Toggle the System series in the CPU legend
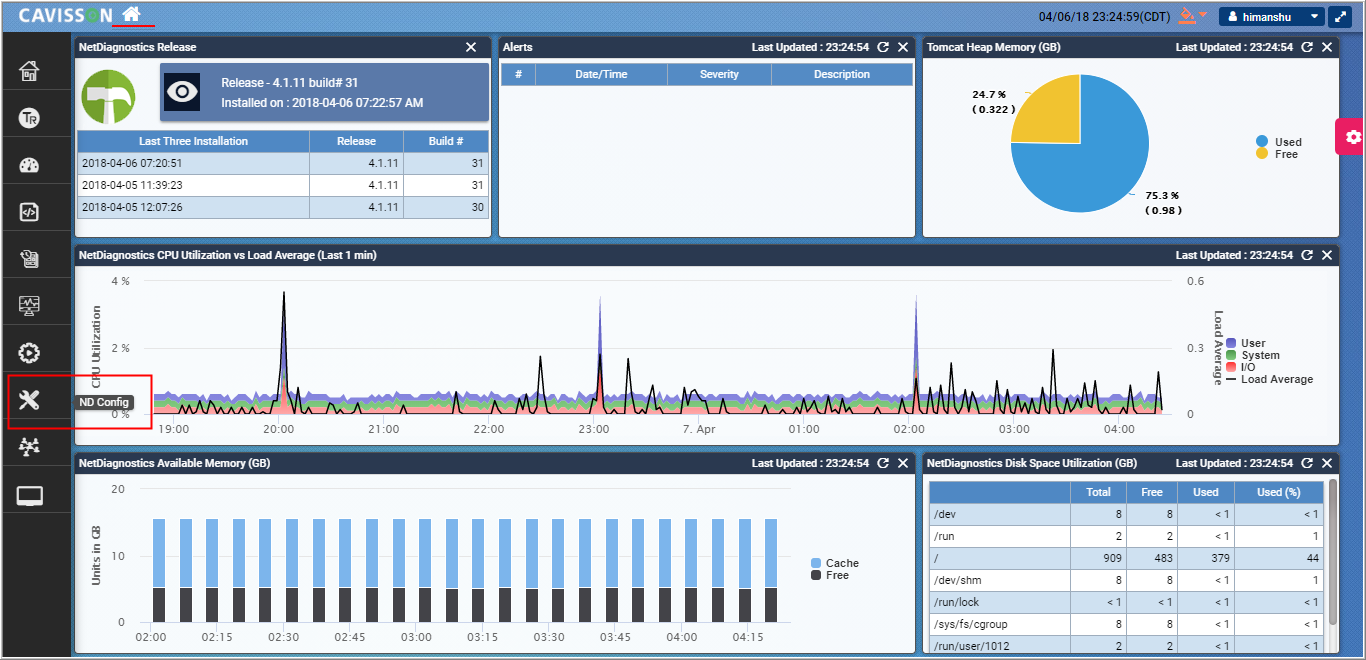The height and width of the screenshot is (660, 1366). (1252, 355)
